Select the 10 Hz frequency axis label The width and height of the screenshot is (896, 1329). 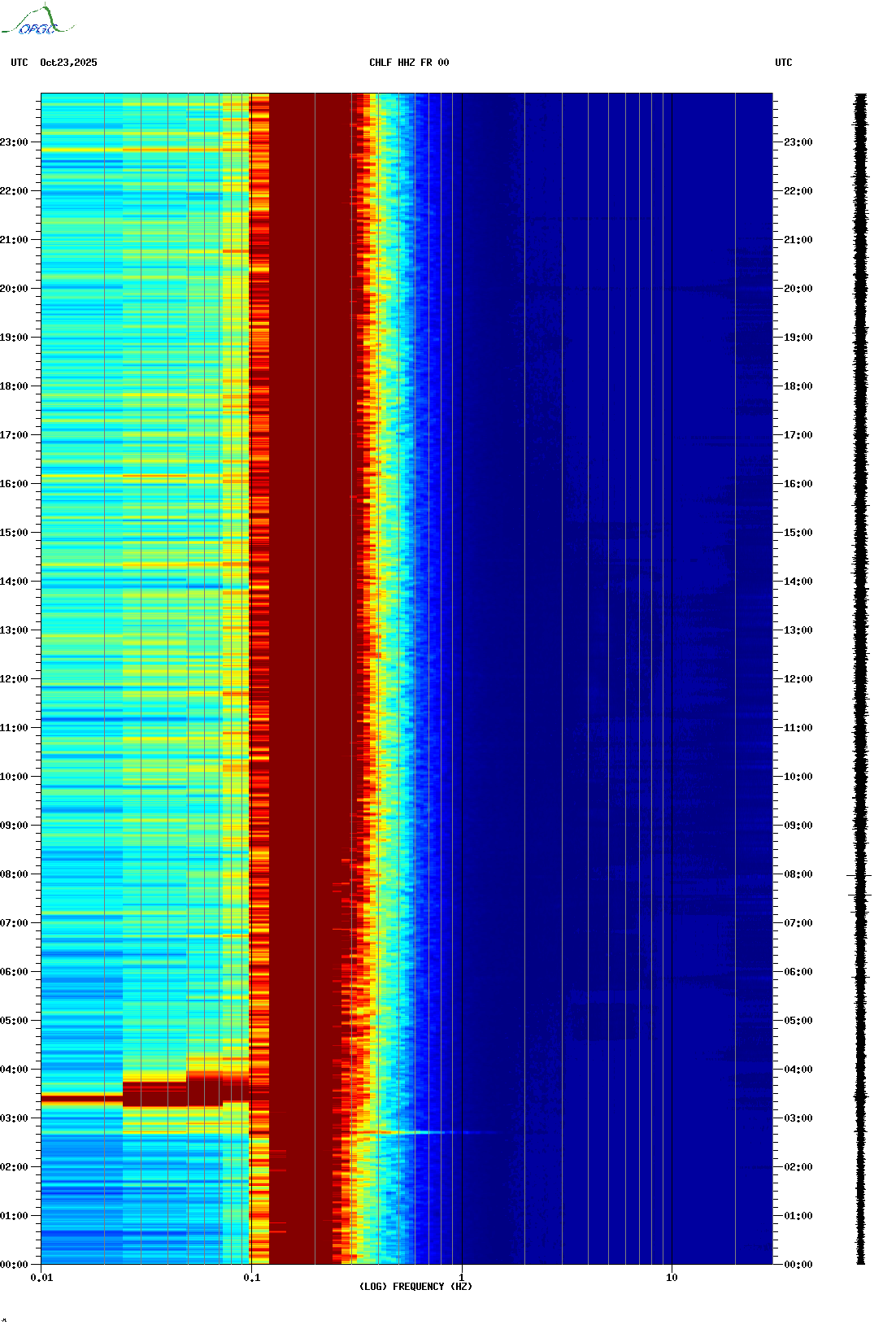(672, 1278)
